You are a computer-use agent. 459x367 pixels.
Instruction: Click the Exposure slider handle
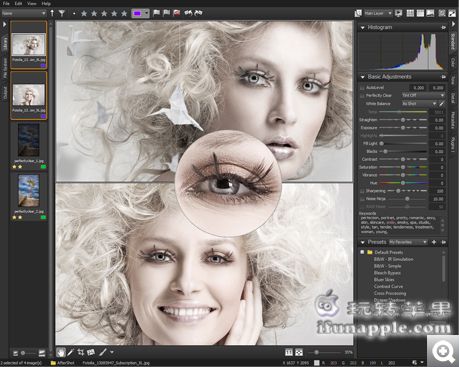(403, 128)
